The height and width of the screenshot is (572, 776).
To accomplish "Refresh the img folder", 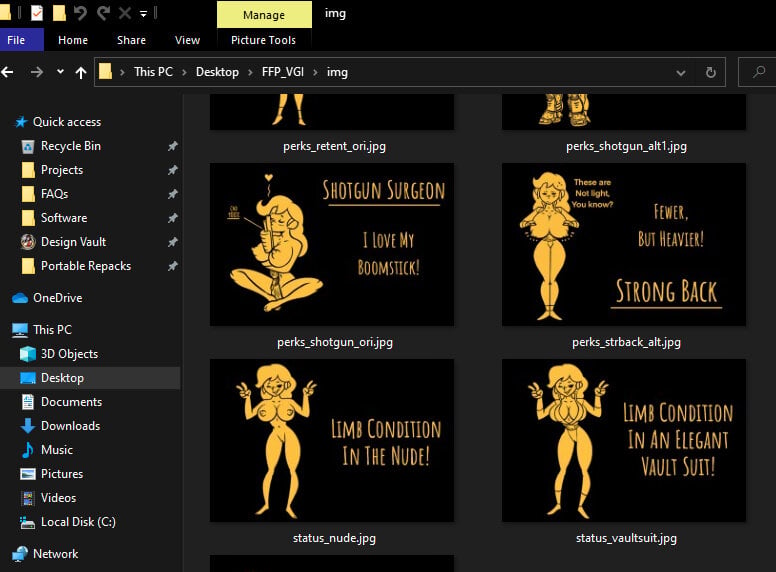I will tap(711, 72).
